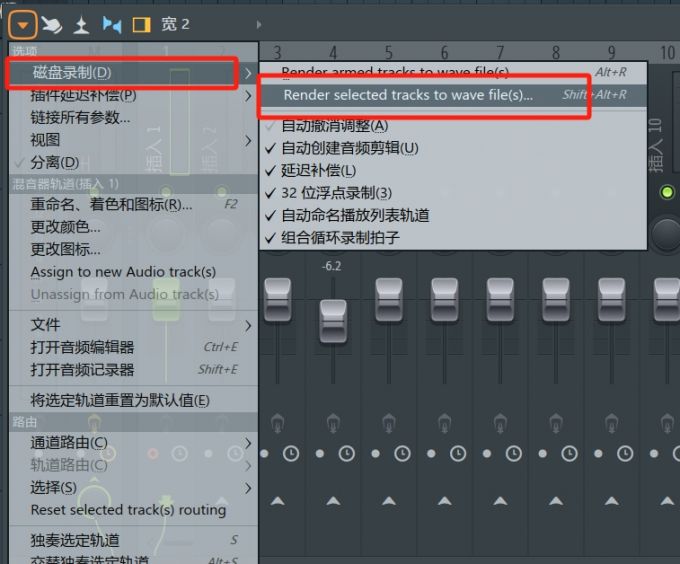Click the send routing arrow on track 4
Screen dimensions: 680x564
[x=333, y=501]
